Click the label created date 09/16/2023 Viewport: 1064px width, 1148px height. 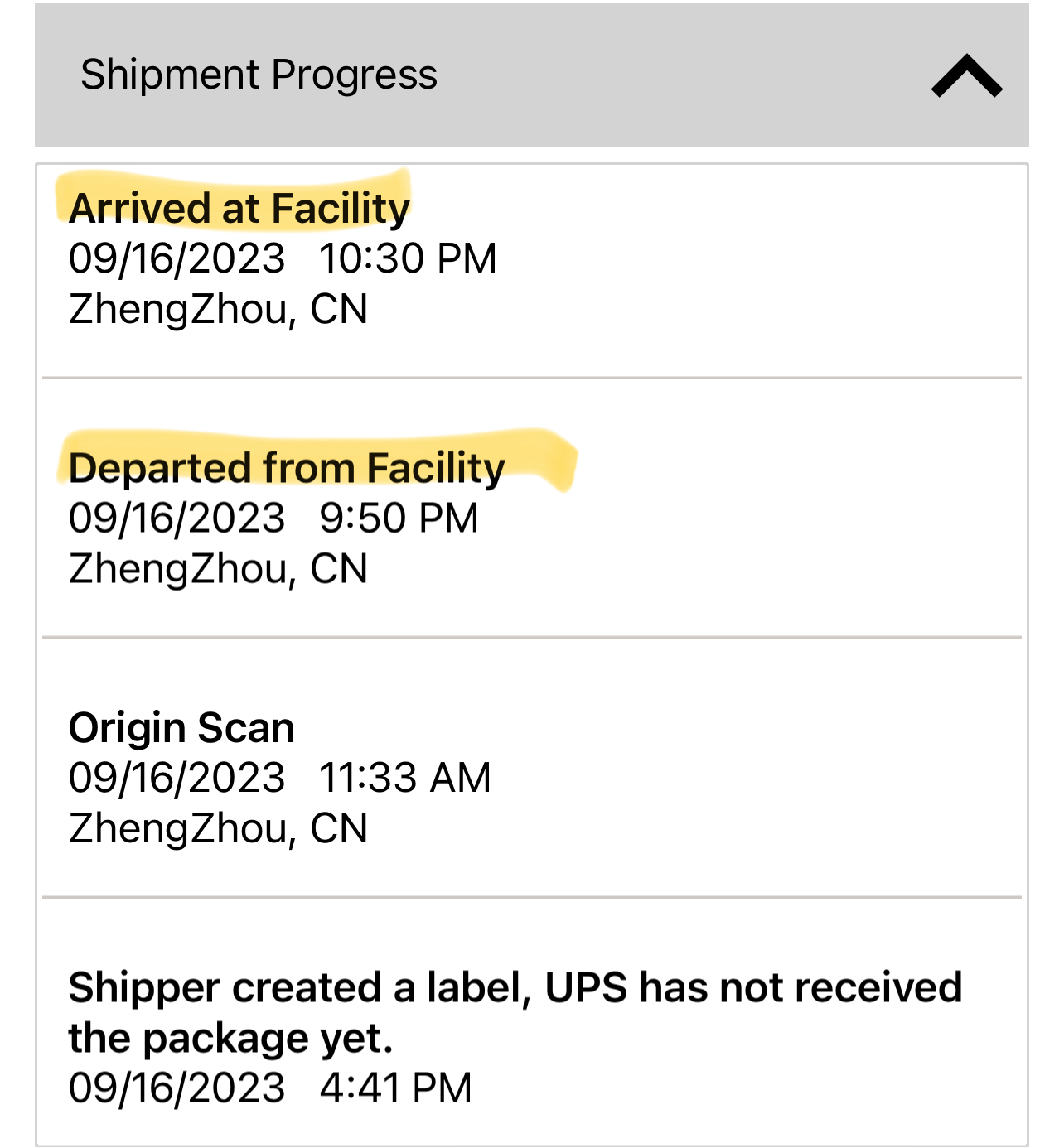(x=177, y=1088)
